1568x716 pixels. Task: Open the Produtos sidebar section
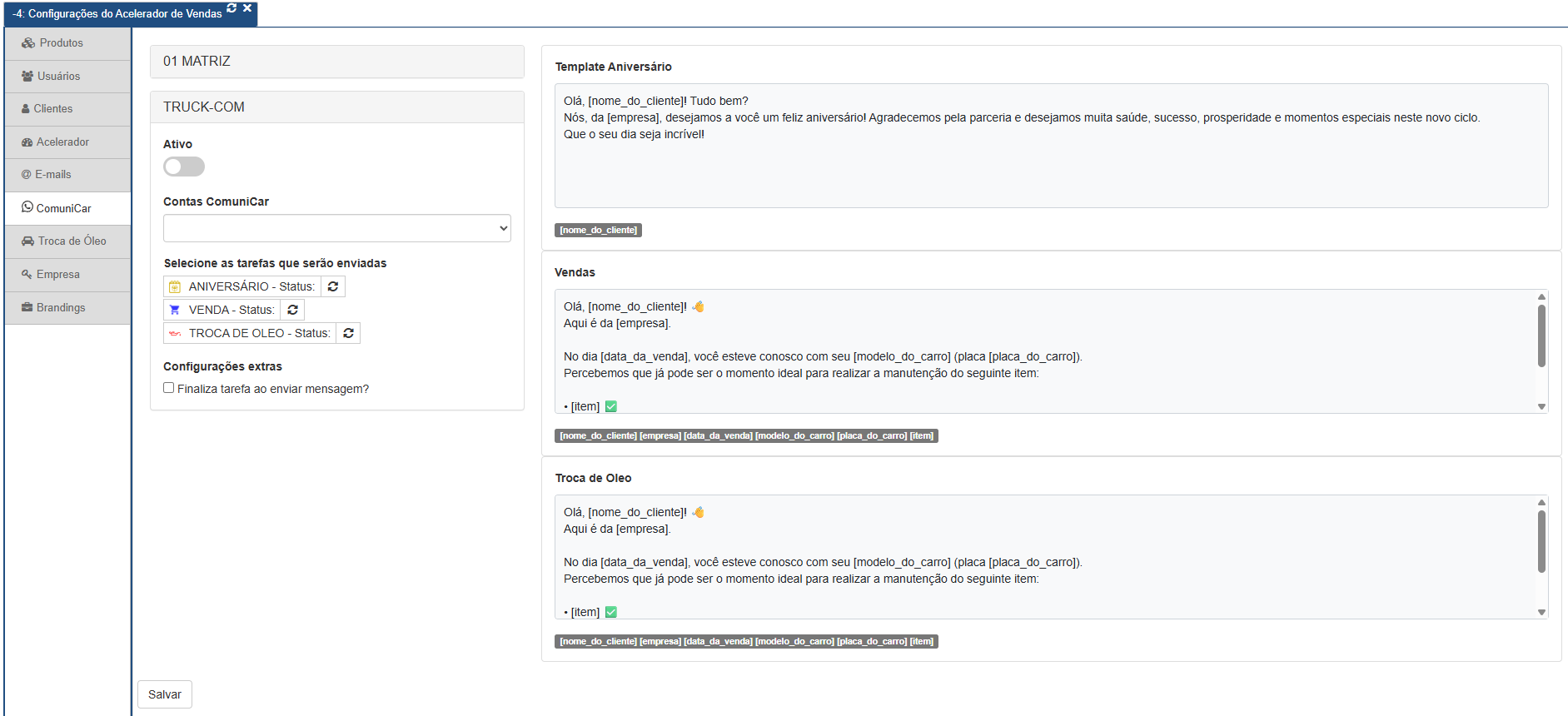(67, 43)
